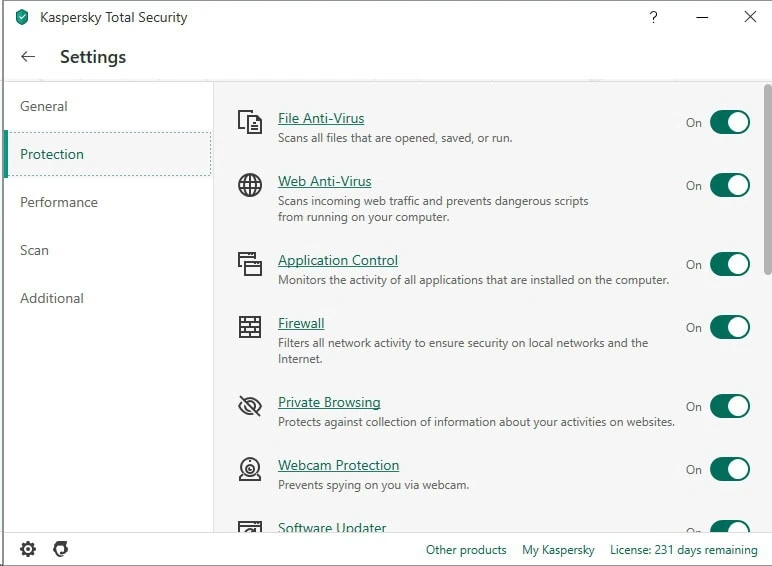The image size is (772, 566).
Task: Click the Web Anti-Virus globe icon
Action: (249, 185)
